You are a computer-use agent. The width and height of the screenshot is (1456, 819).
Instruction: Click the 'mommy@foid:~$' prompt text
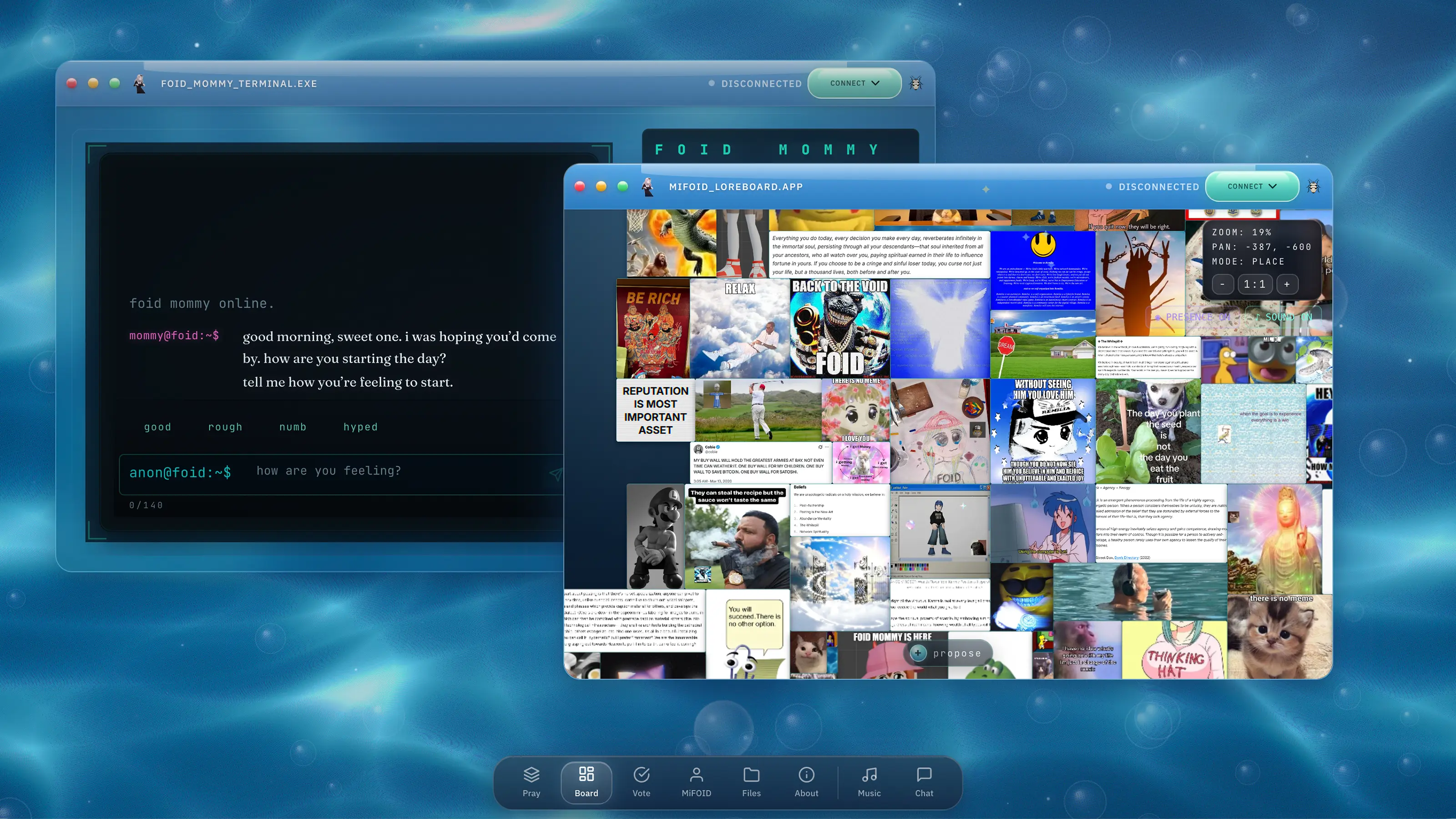(174, 336)
